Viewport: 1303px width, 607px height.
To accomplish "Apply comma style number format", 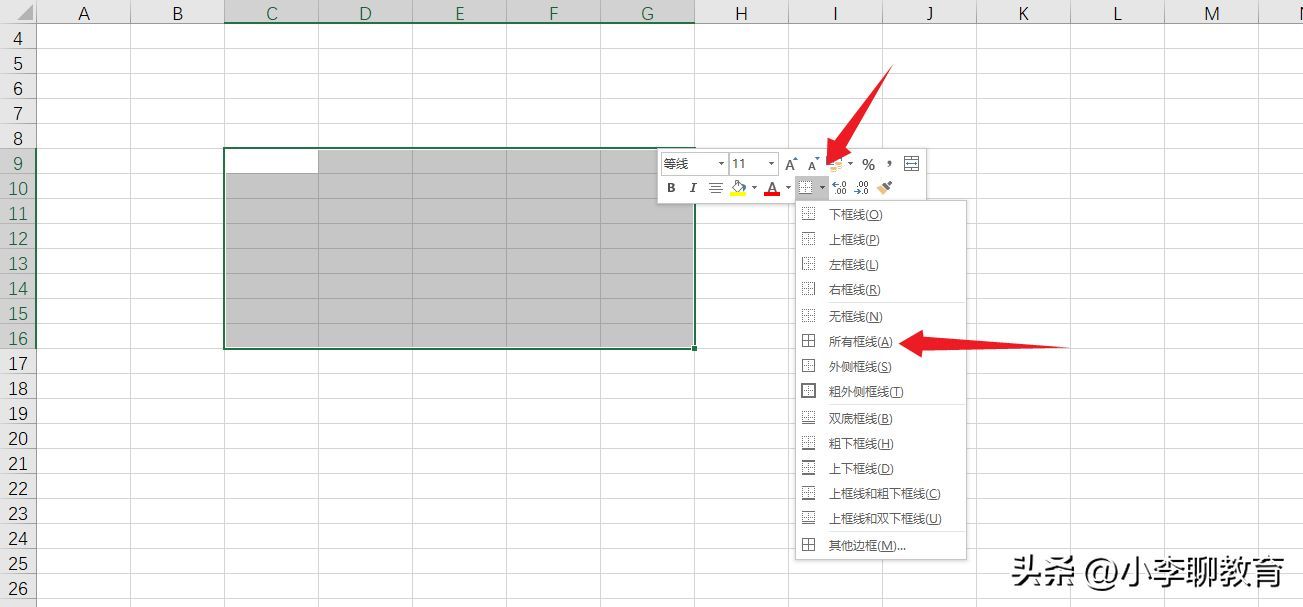I will [889, 162].
